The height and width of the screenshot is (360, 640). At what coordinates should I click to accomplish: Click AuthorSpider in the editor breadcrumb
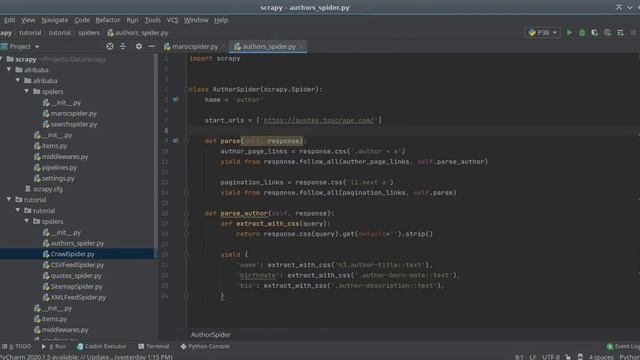tap(211, 334)
